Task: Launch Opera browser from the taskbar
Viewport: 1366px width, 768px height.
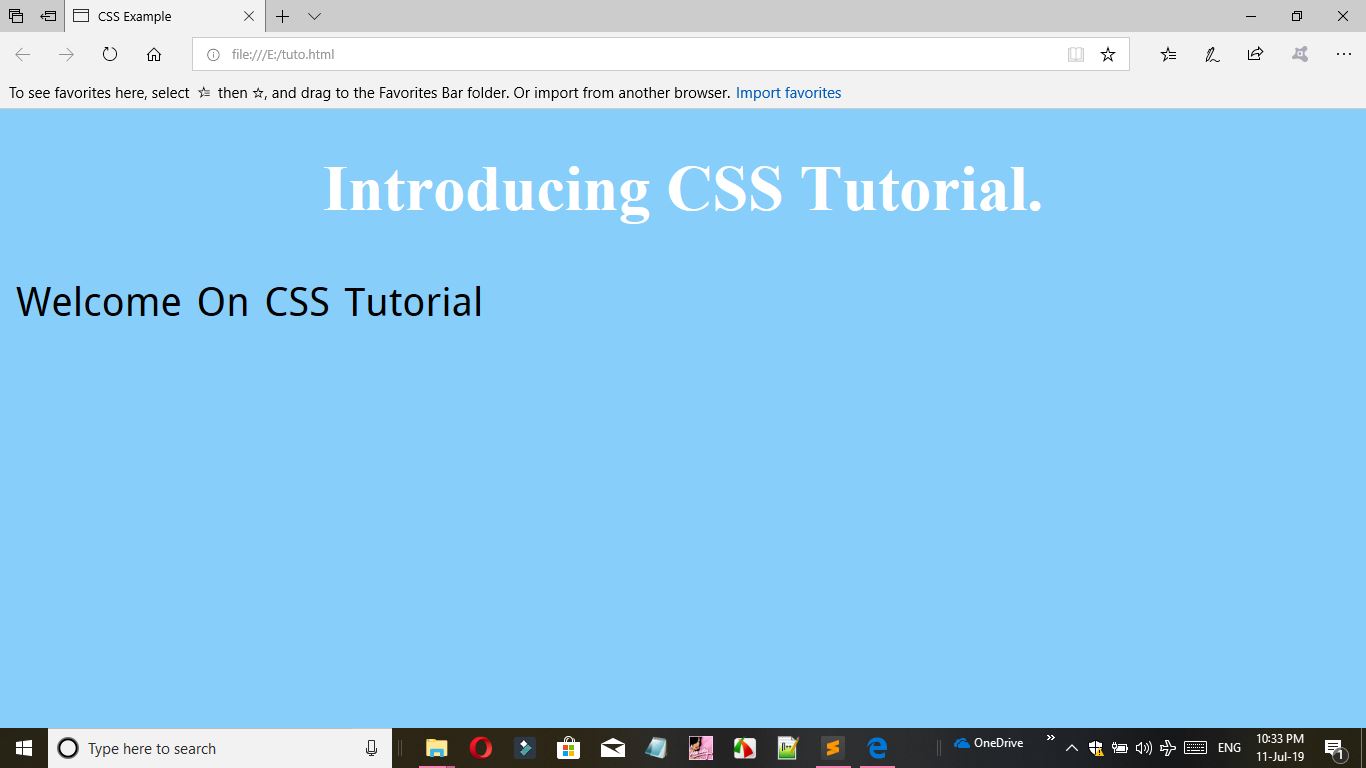Action: pyautogui.click(x=480, y=747)
